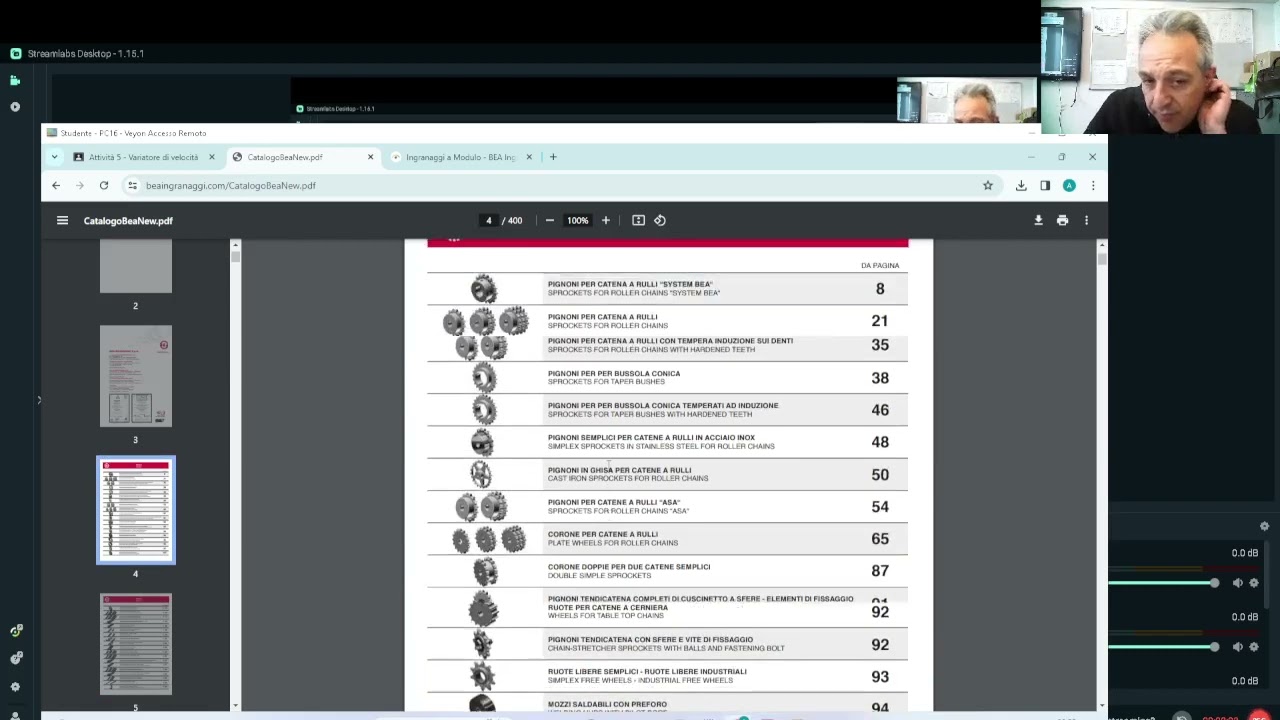Click Streamlabs Desktop window title logo
The image size is (1280, 720).
15,53
